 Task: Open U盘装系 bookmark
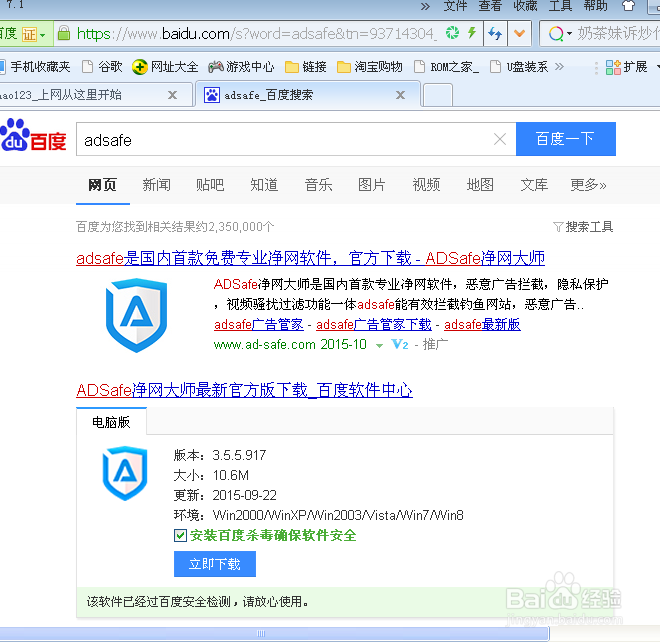coord(519,67)
